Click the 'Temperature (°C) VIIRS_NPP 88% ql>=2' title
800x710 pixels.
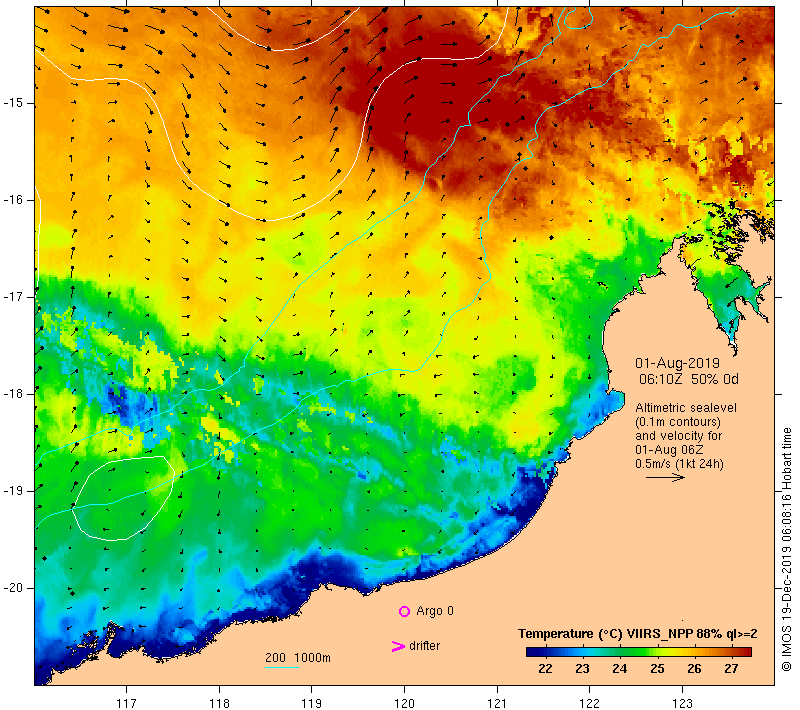pyautogui.click(x=638, y=634)
